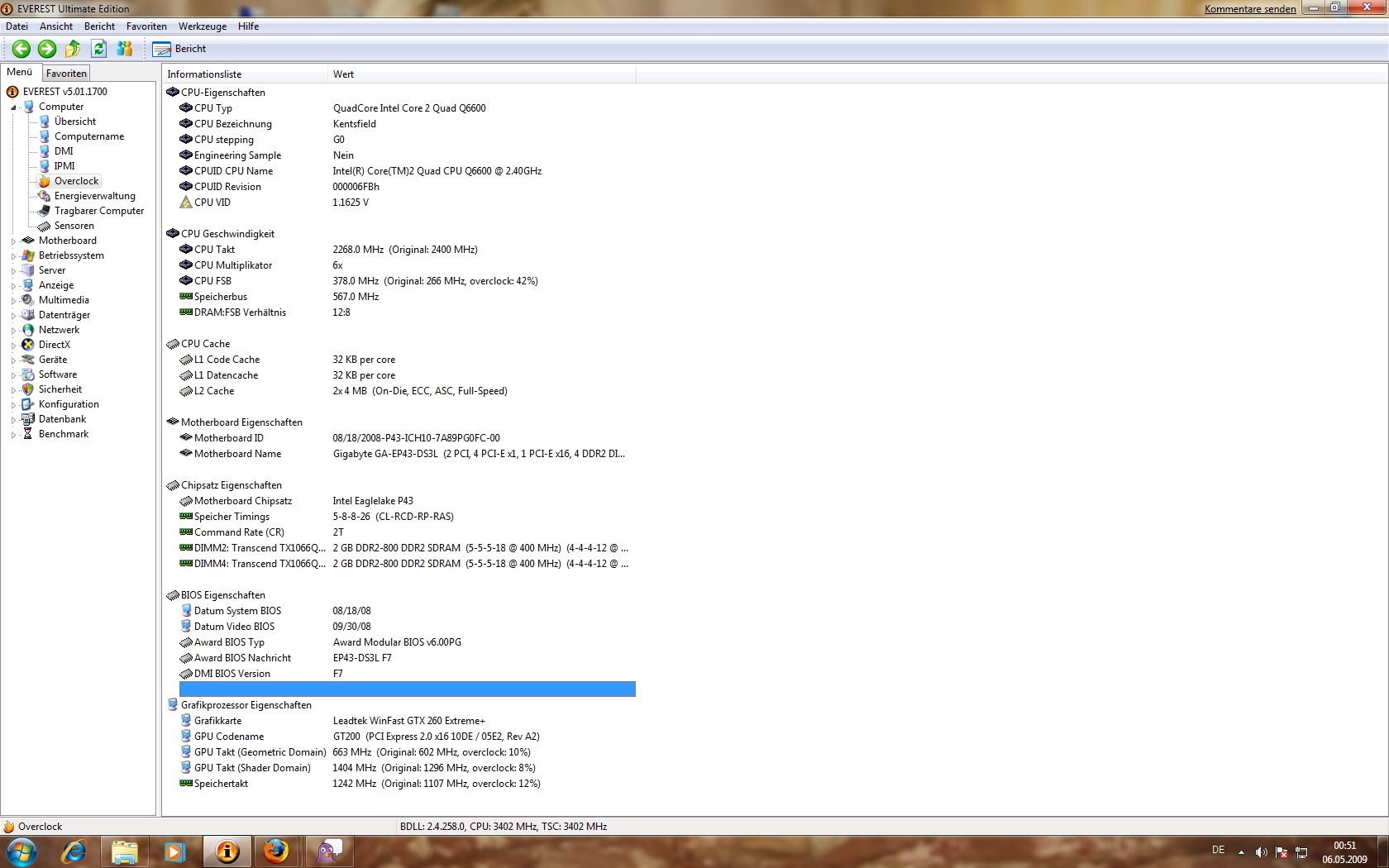The height and width of the screenshot is (868, 1389).
Task: Click the Sicherheit shield icon
Action: coord(28,389)
